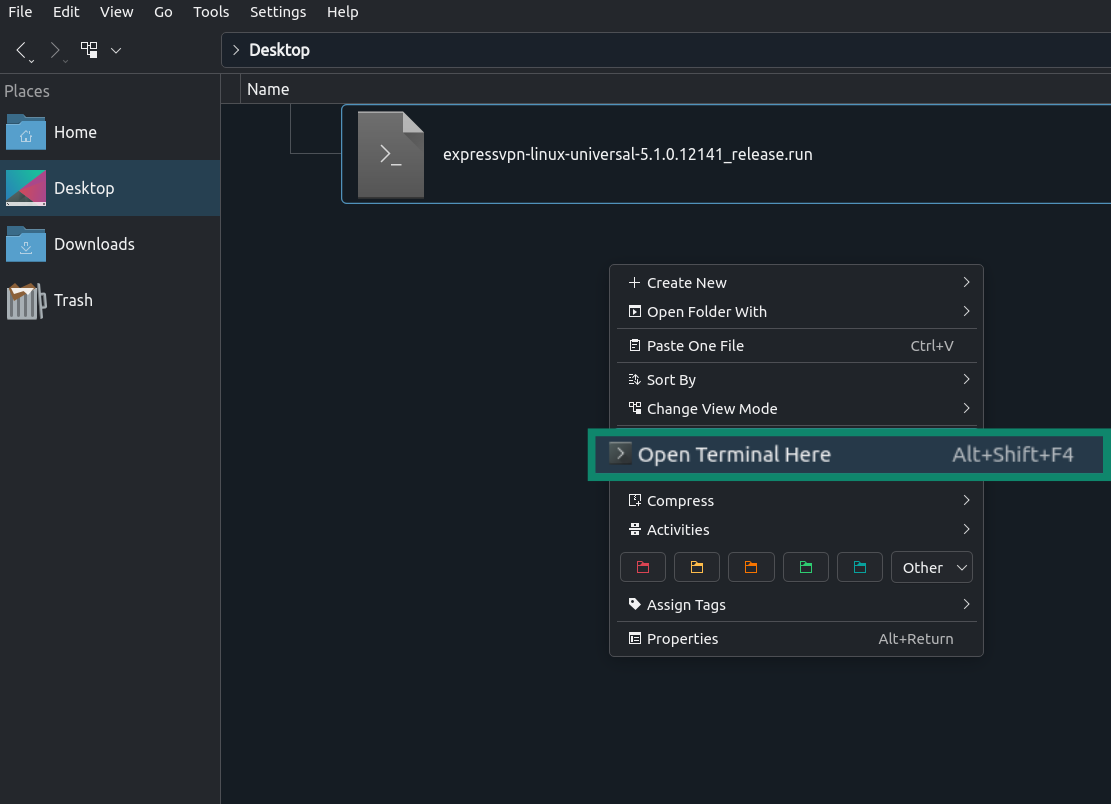The image size is (1111, 804).
Task: Click the forward navigation arrow
Action: coord(55,50)
